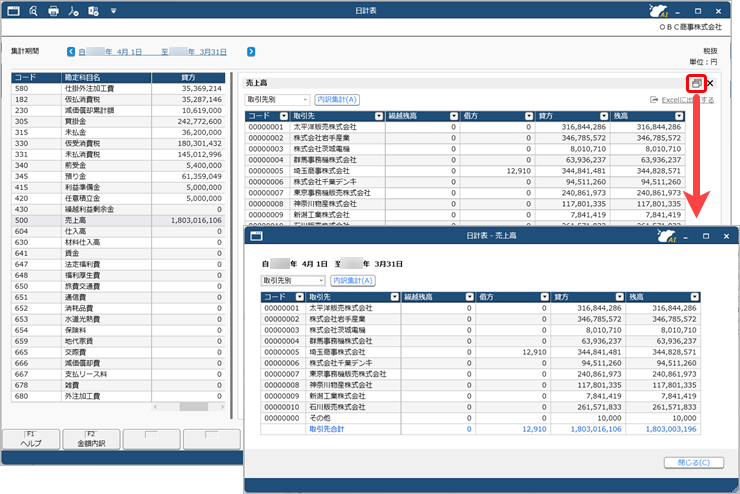Open the 取引先 column filter in popup table
This screenshot has height=494, width=740.
(395, 297)
